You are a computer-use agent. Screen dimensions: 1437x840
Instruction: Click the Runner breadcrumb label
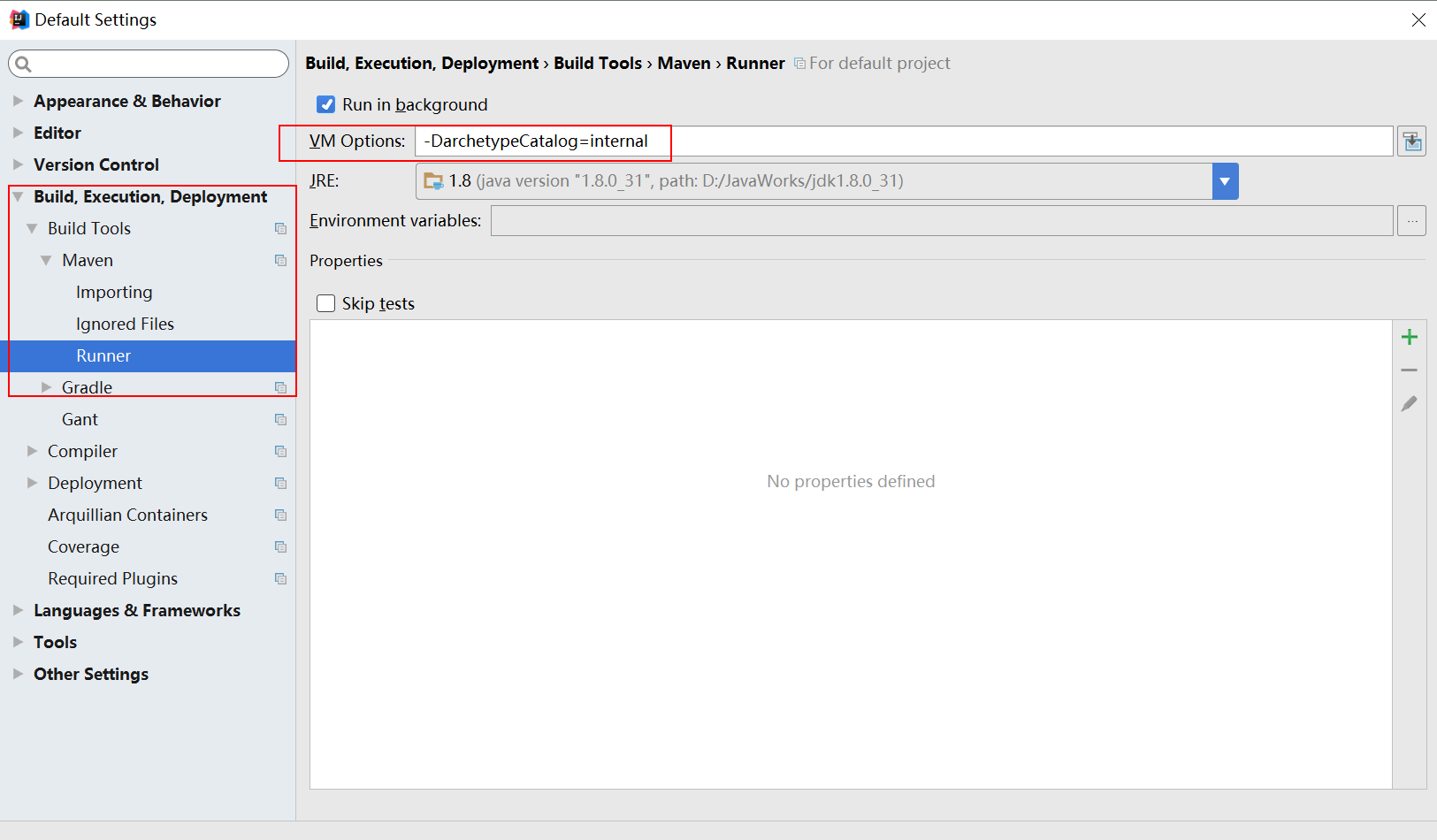pyautogui.click(x=755, y=64)
